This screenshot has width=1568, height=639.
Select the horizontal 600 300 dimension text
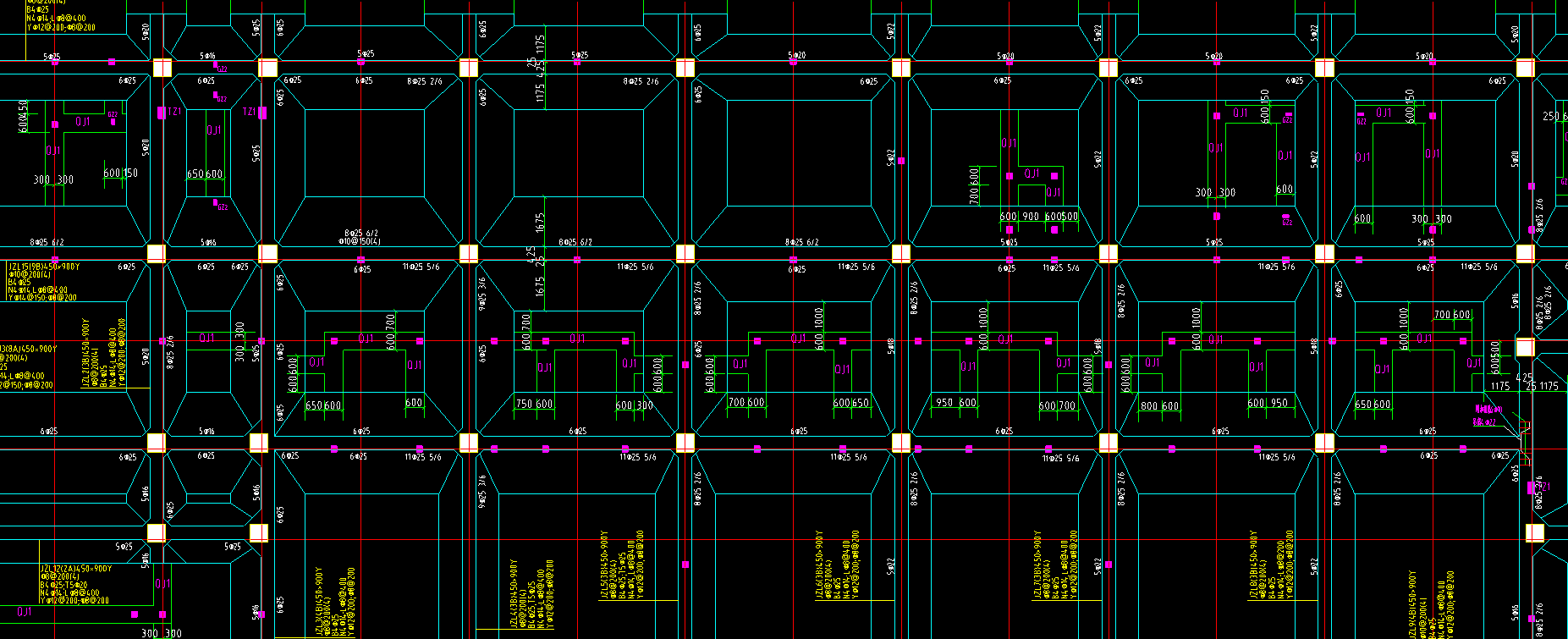(634, 405)
